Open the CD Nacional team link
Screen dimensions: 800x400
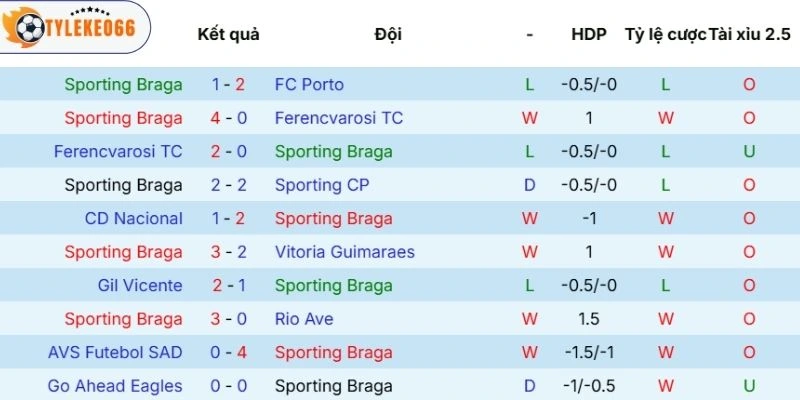click(x=134, y=218)
